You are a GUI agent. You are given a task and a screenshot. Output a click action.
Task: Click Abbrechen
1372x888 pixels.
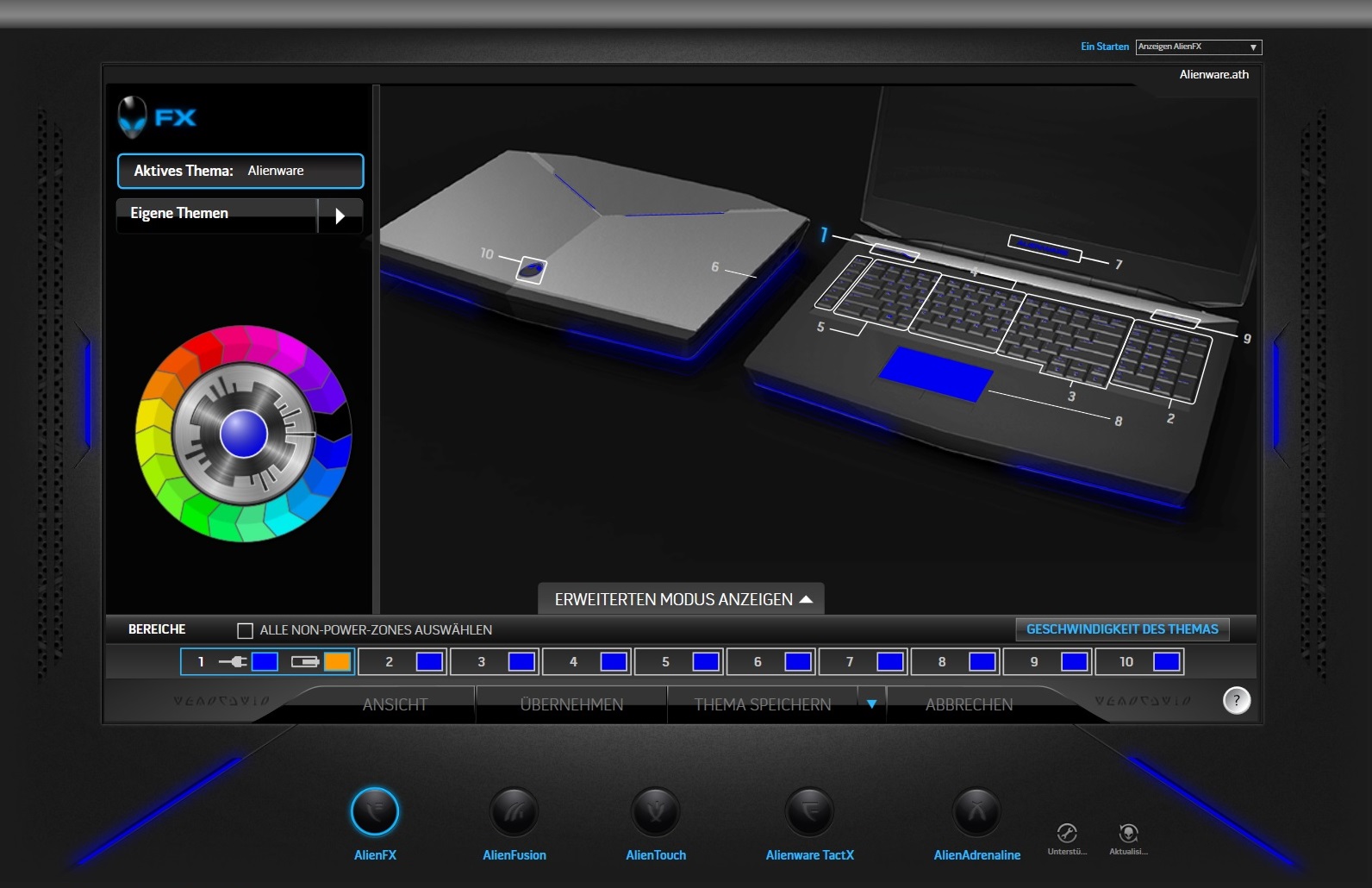(x=969, y=704)
